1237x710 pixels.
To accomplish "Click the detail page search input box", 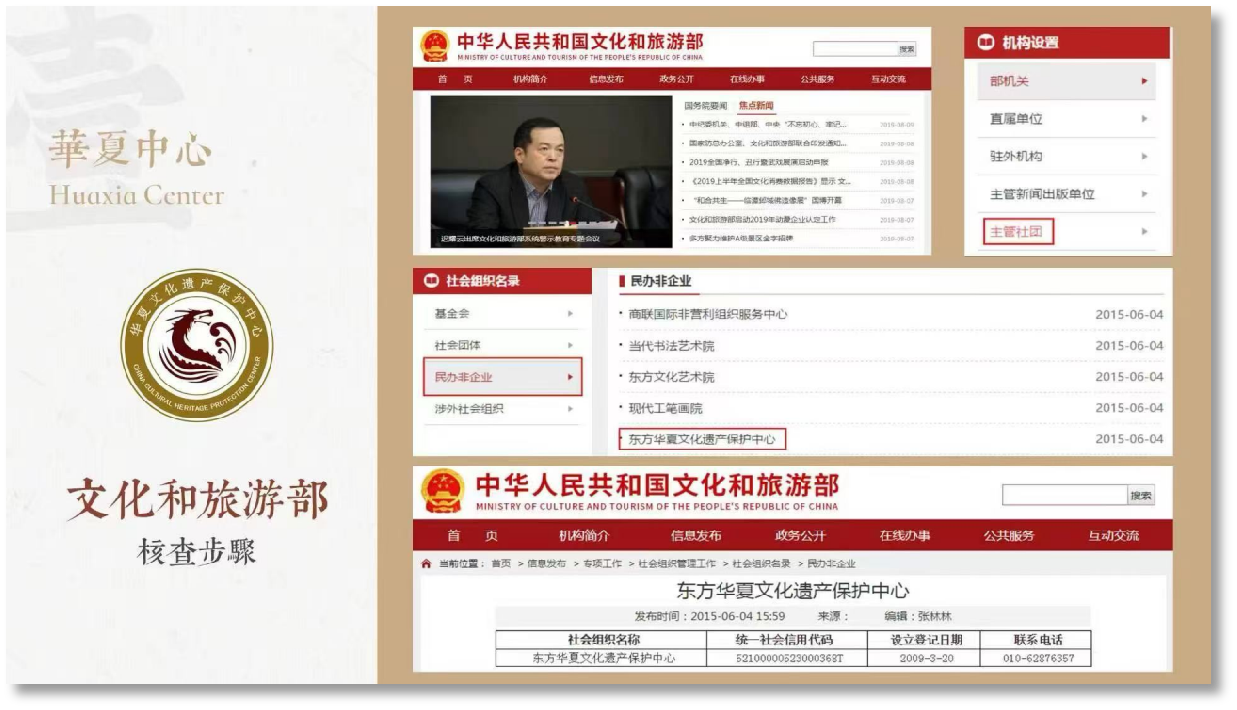I will (x=1064, y=495).
